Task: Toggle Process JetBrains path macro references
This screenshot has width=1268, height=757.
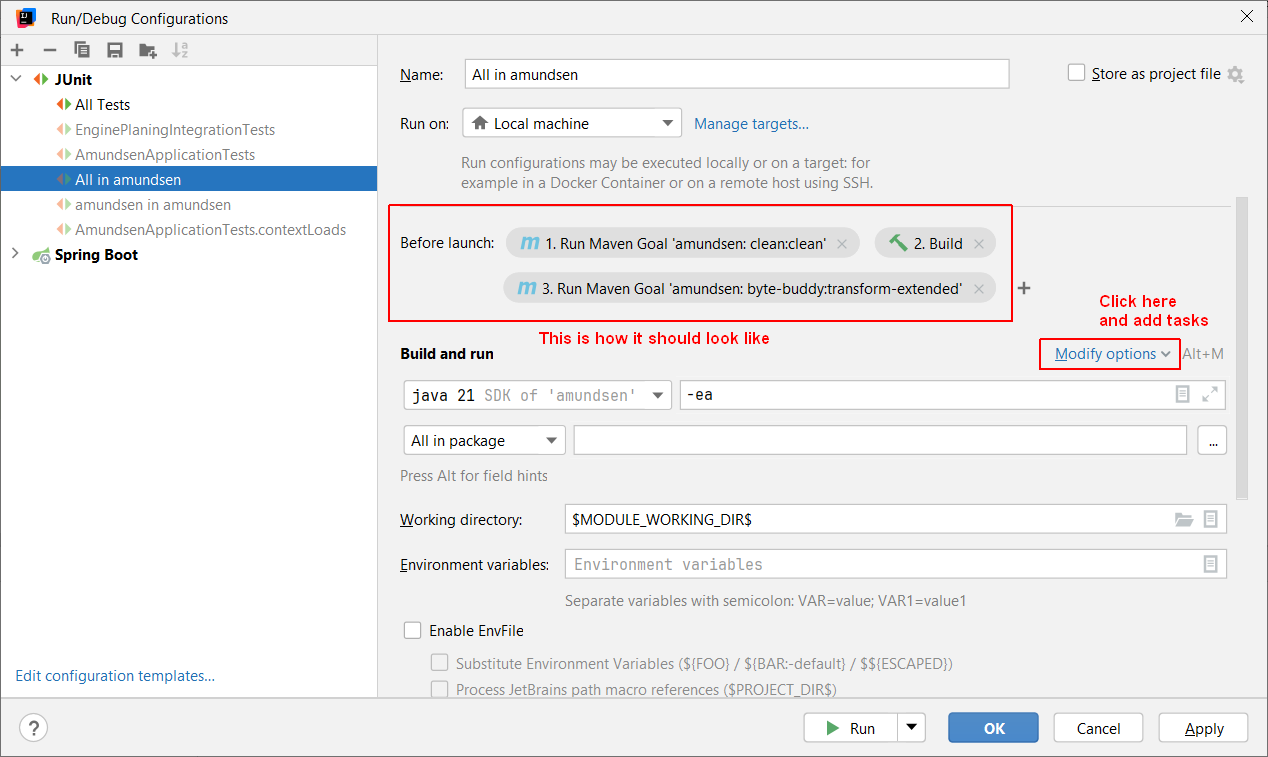Action: point(439,689)
